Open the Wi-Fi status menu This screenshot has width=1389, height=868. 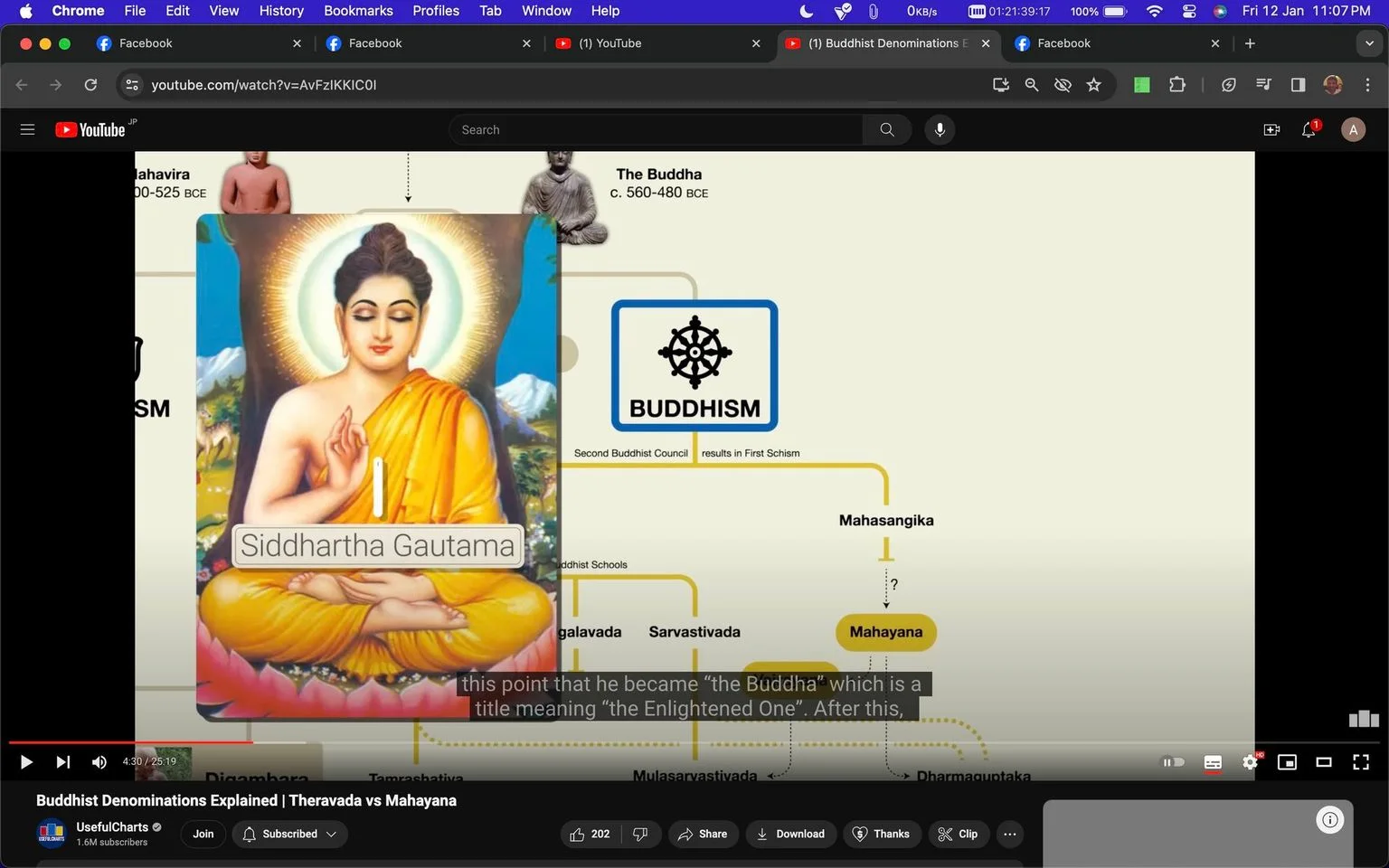[x=1154, y=11]
